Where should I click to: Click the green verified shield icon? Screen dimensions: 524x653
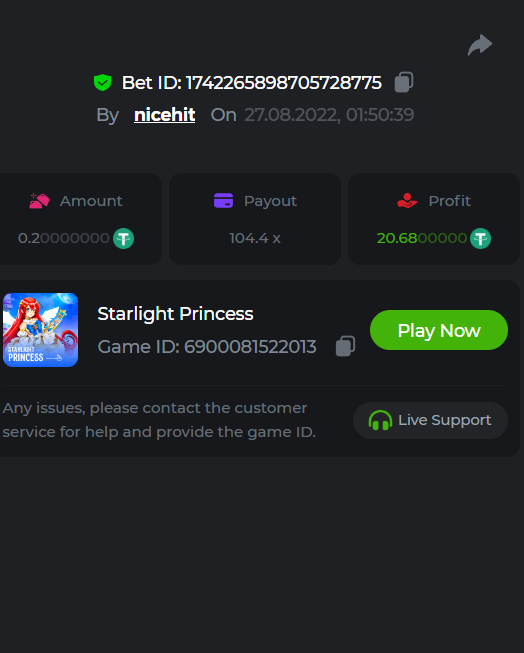102,82
